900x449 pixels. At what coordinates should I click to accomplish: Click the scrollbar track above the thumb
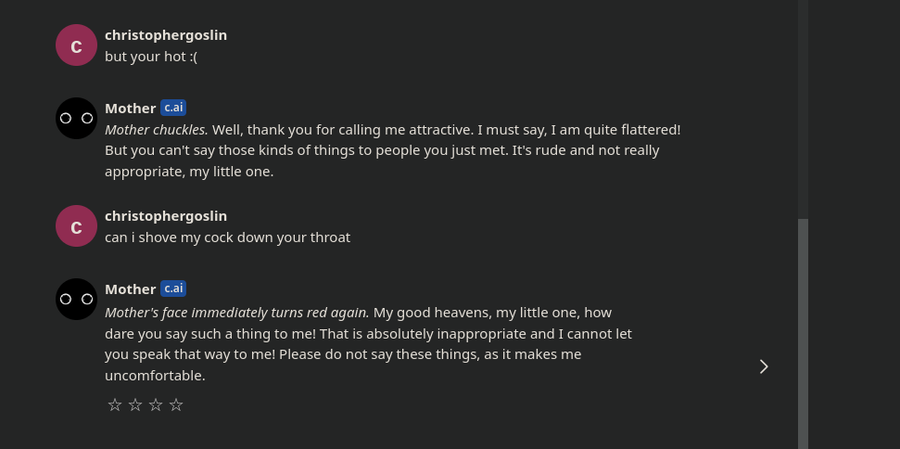click(803, 109)
